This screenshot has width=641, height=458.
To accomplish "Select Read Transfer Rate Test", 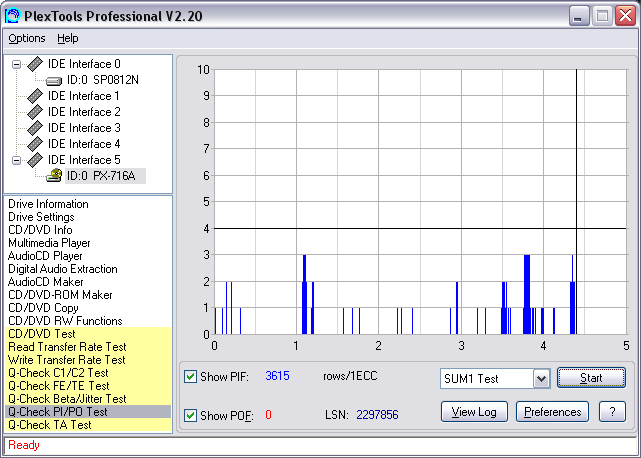I will coord(88,347).
